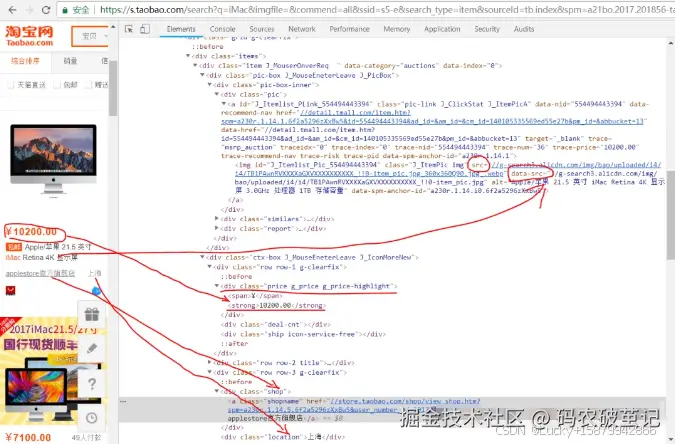
Task: Collapse the price g_price-highlight node
Action: pos(217,286)
